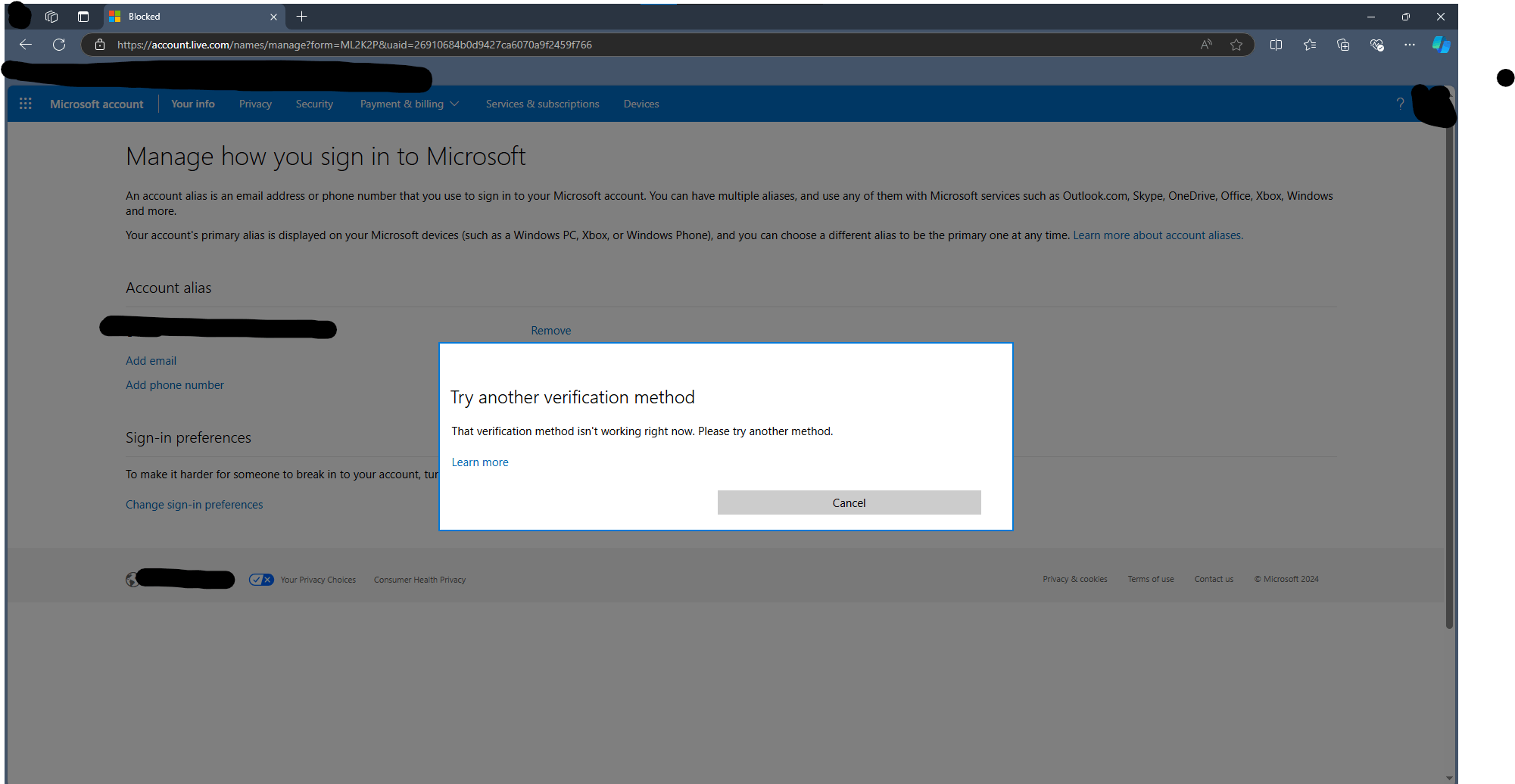Follow Learn more about account aliases link
Screen dimensions: 1515x784
coord(1158,235)
